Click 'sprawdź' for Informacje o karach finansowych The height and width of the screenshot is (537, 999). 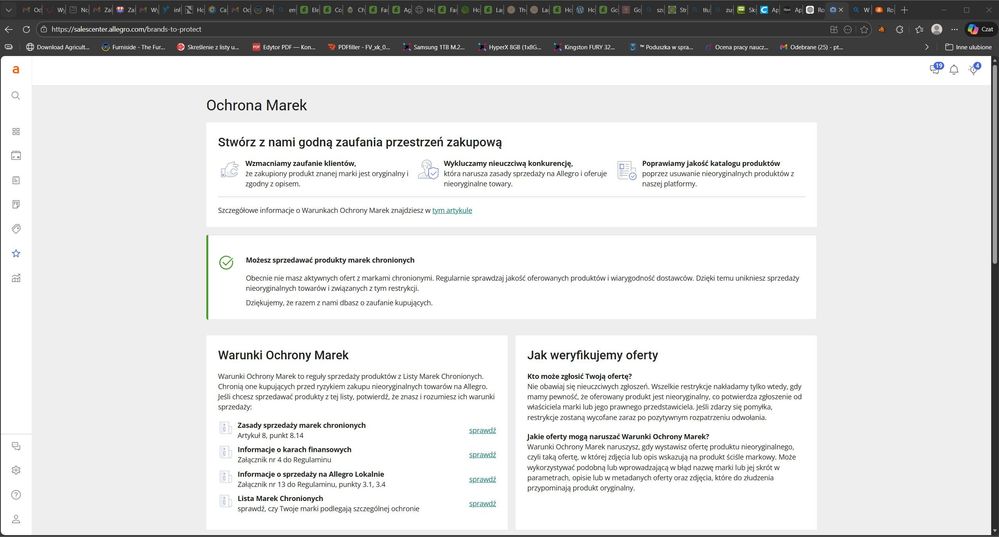point(482,454)
